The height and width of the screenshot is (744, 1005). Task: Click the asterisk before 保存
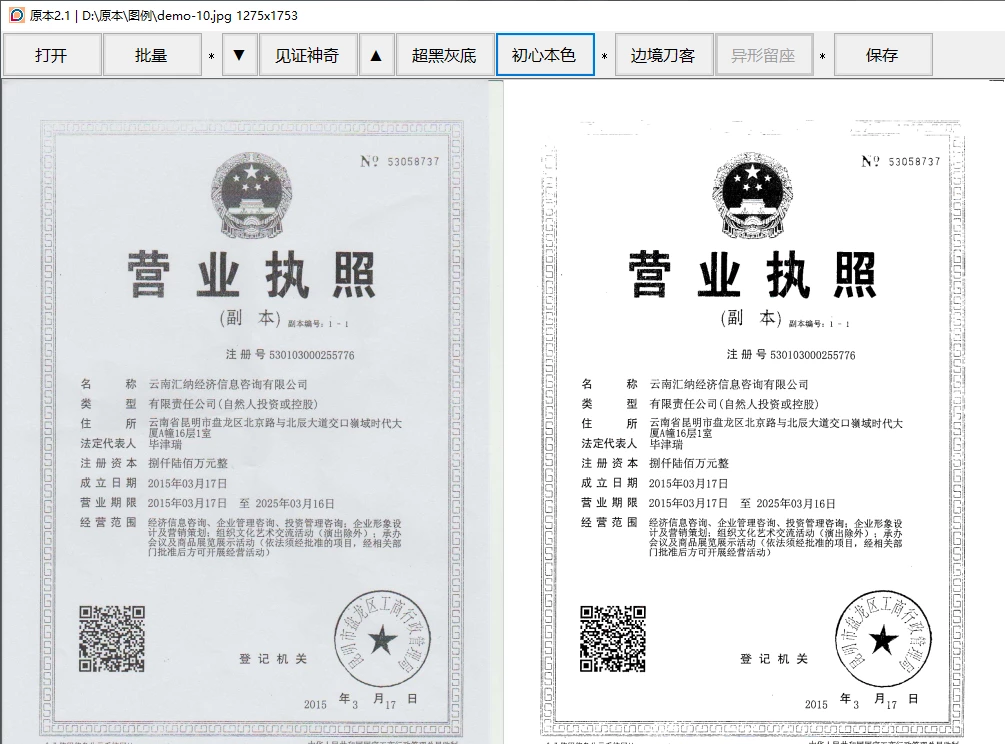tap(822, 57)
